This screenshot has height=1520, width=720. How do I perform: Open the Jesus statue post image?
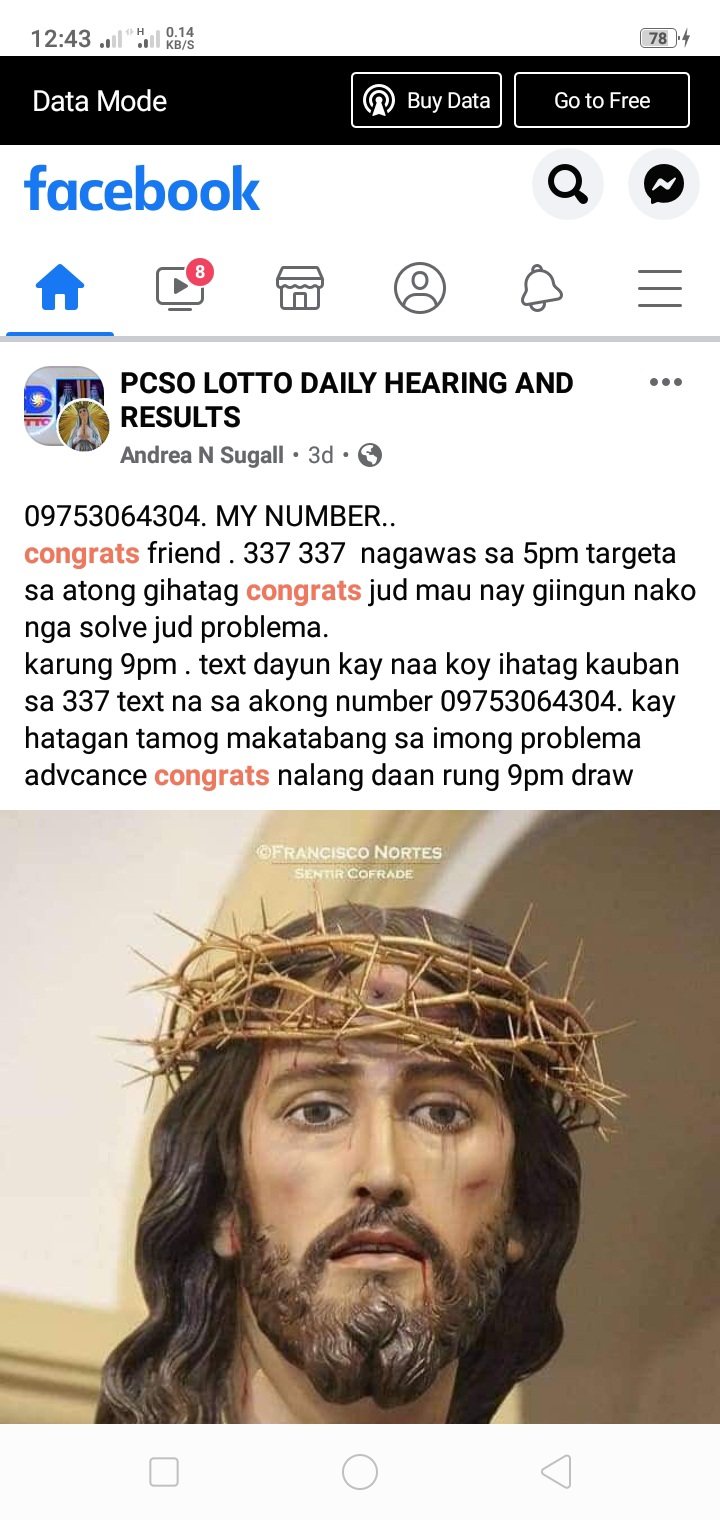360,1117
